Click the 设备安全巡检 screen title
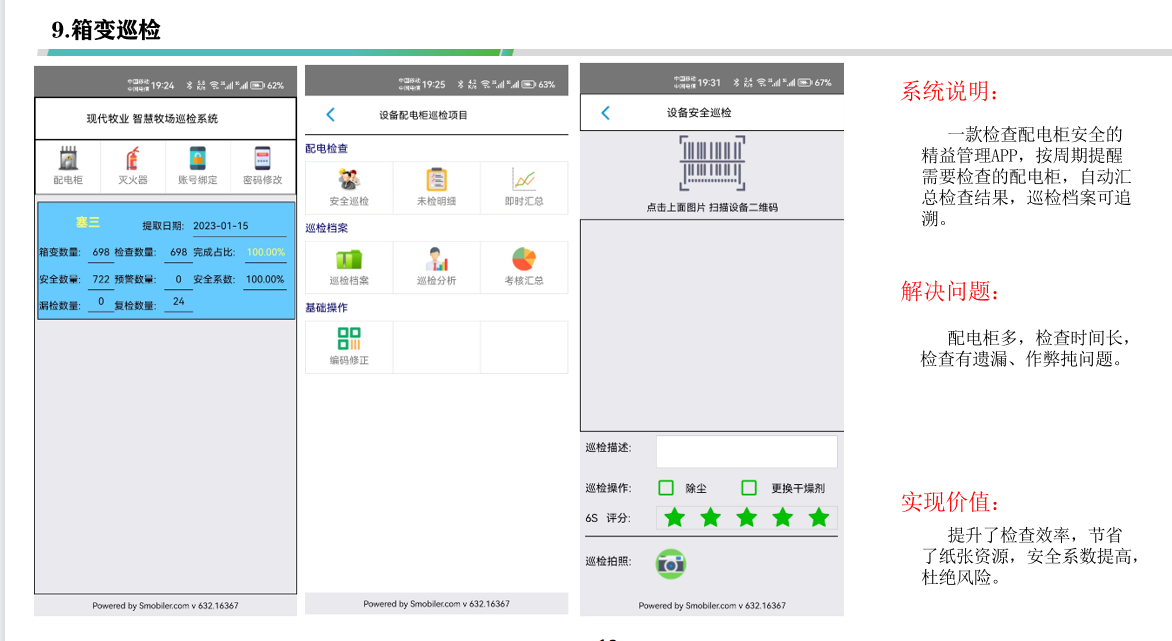 pyautogui.click(x=699, y=113)
